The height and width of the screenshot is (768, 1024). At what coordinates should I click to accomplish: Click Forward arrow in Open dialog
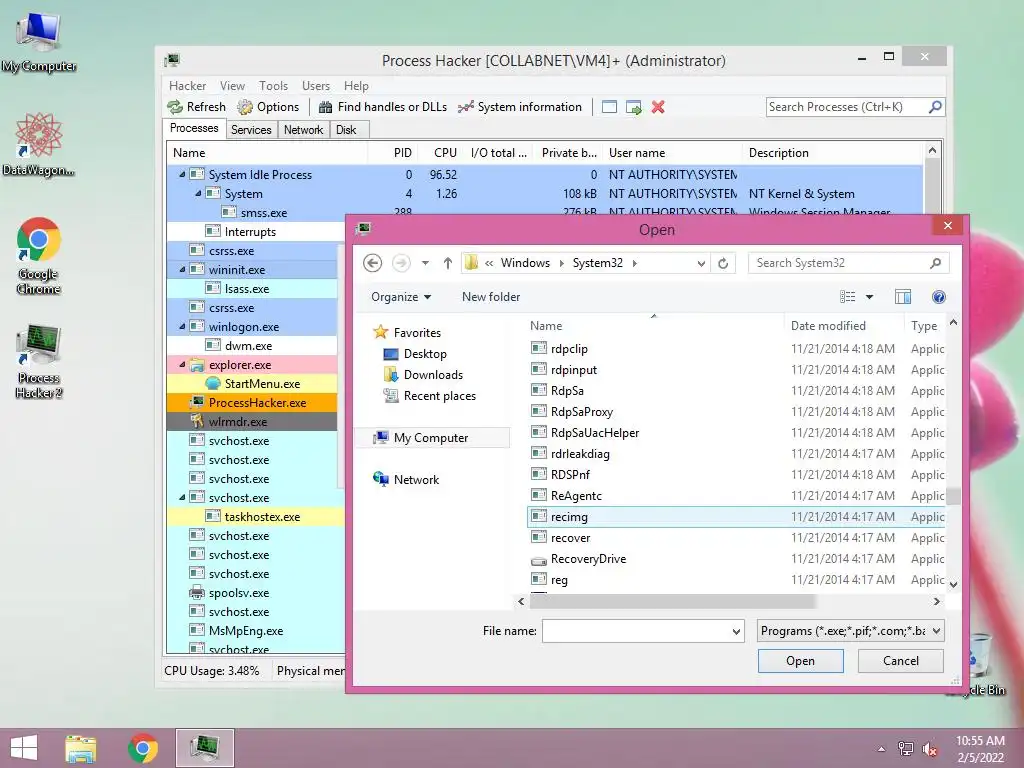[401, 263]
